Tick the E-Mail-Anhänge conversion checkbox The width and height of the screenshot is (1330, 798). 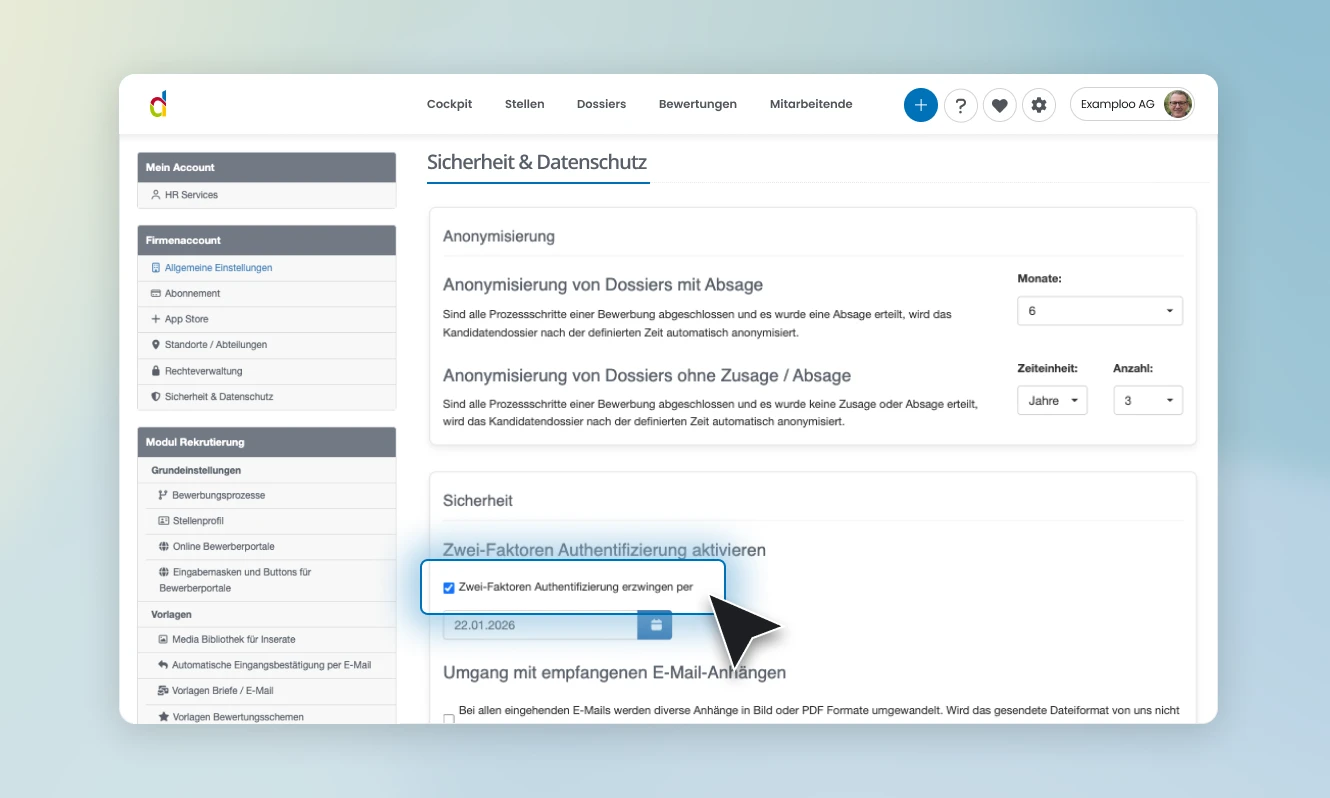[449, 719]
